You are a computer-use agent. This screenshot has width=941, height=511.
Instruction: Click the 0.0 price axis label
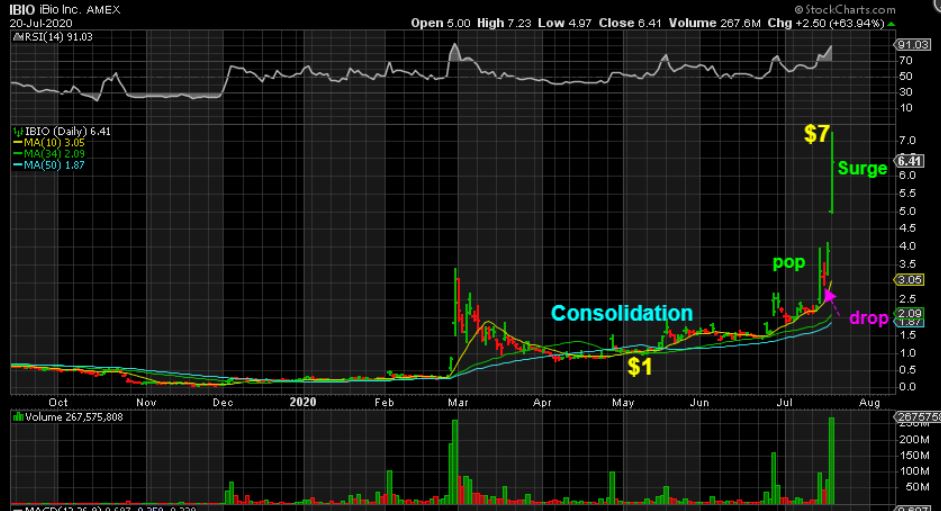click(x=907, y=387)
